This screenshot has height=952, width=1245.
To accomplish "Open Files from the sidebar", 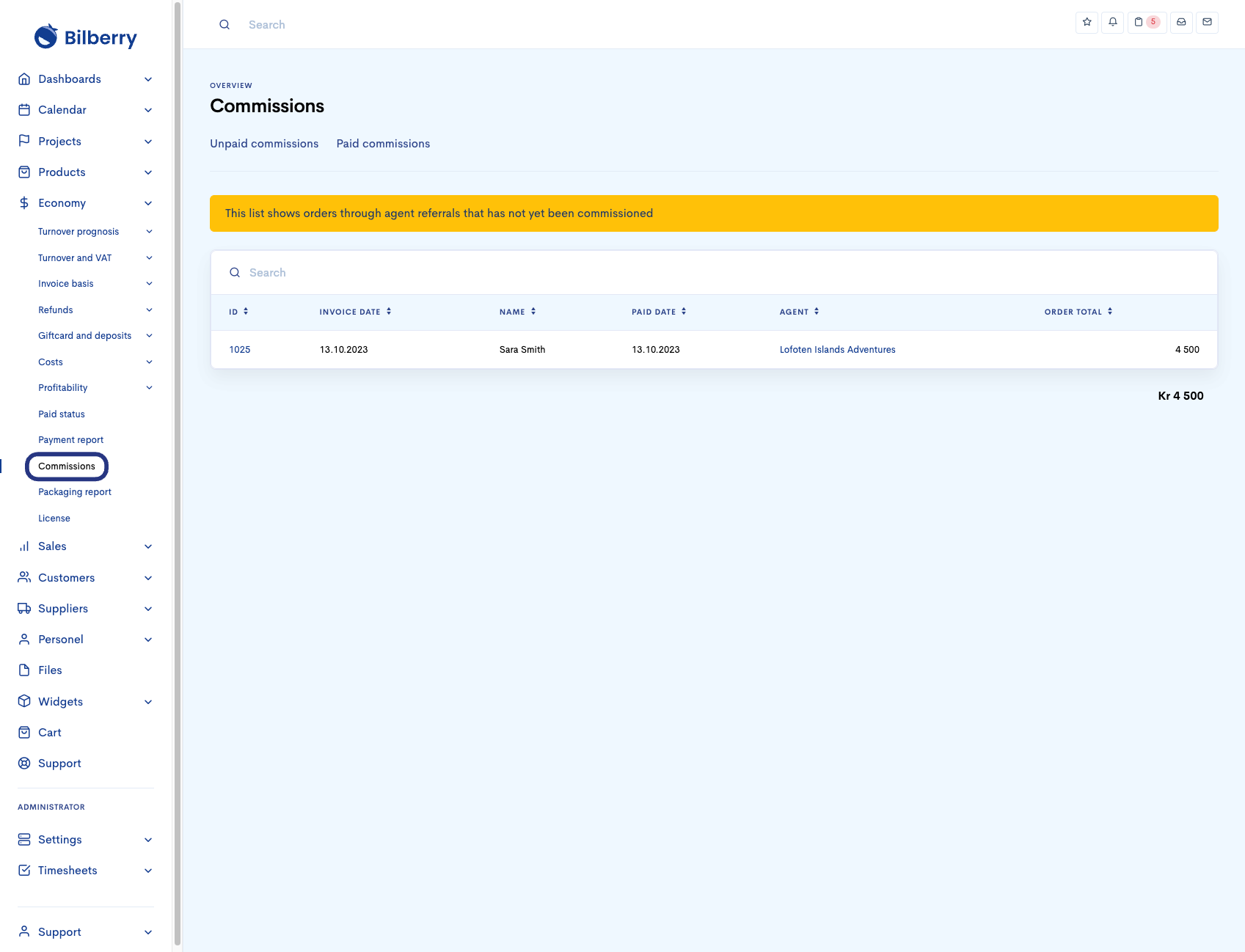I will click(50, 670).
